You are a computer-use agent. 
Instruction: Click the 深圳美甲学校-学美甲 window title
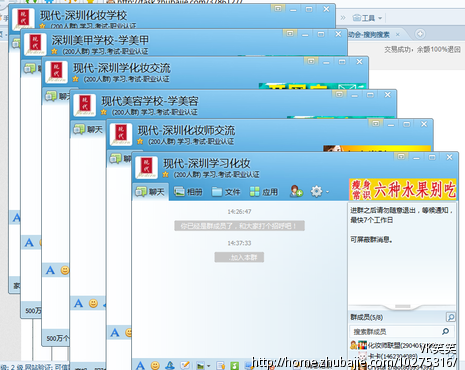(x=100, y=40)
